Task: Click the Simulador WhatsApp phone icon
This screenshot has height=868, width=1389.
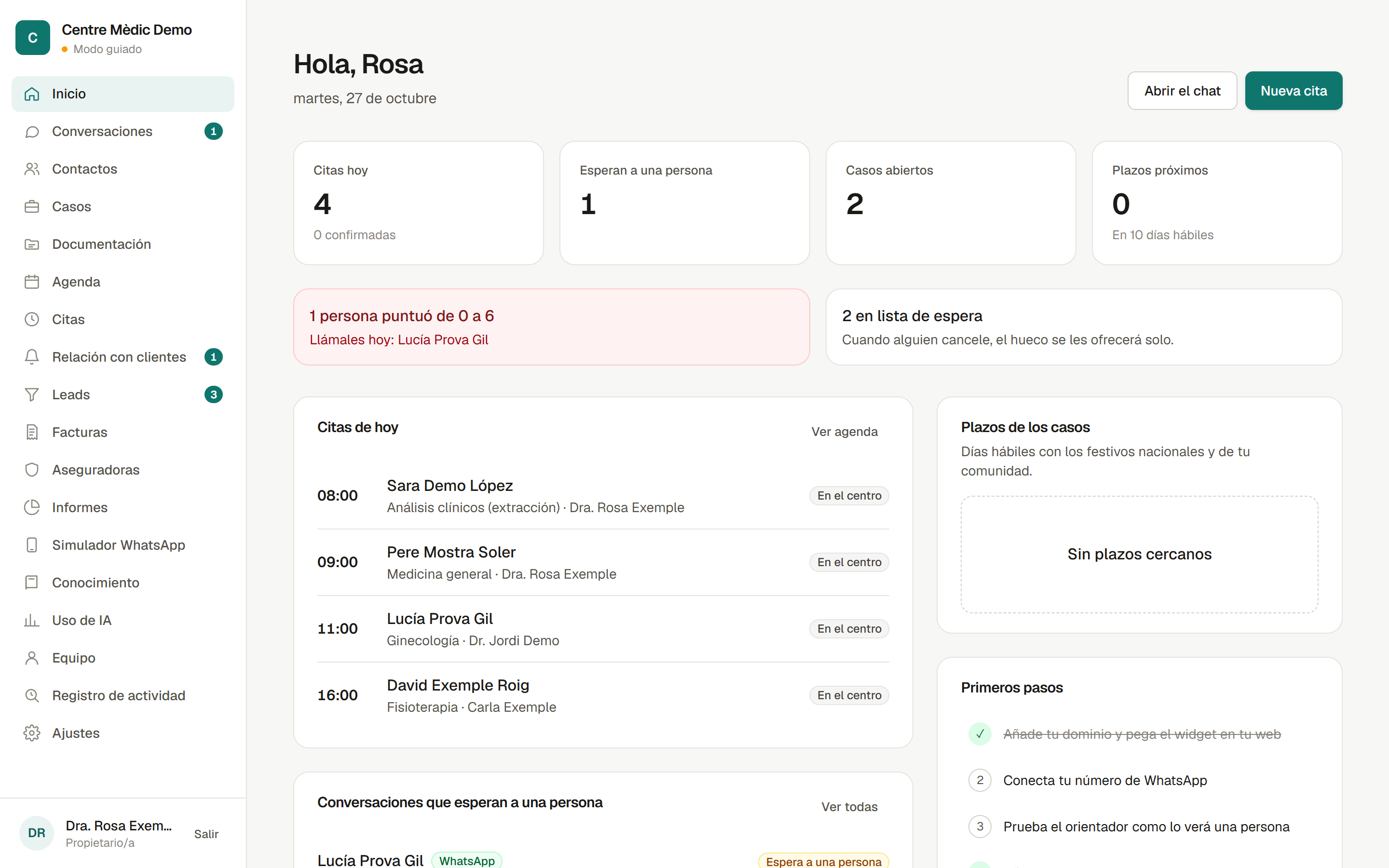Action: click(32, 545)
